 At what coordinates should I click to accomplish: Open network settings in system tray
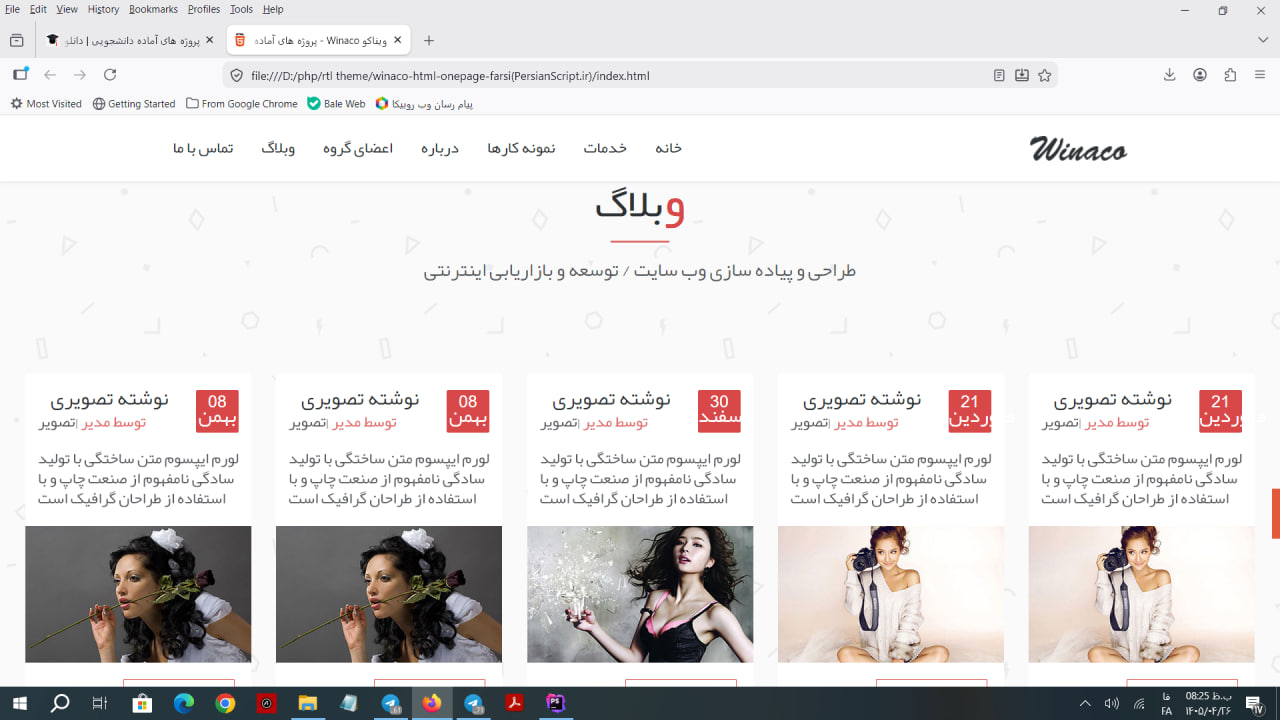(1138, 704)
